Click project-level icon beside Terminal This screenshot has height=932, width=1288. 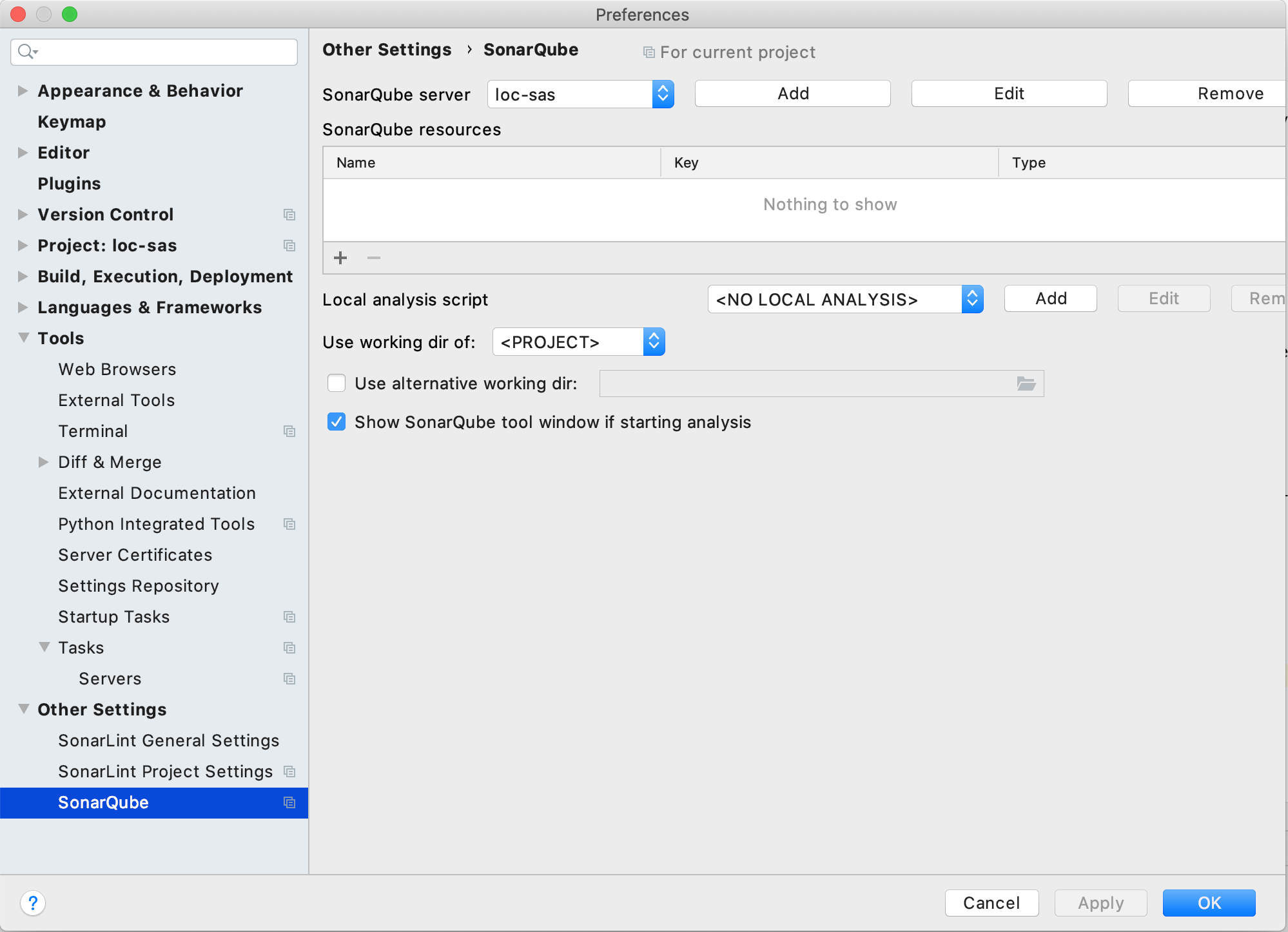click(289, 431)
